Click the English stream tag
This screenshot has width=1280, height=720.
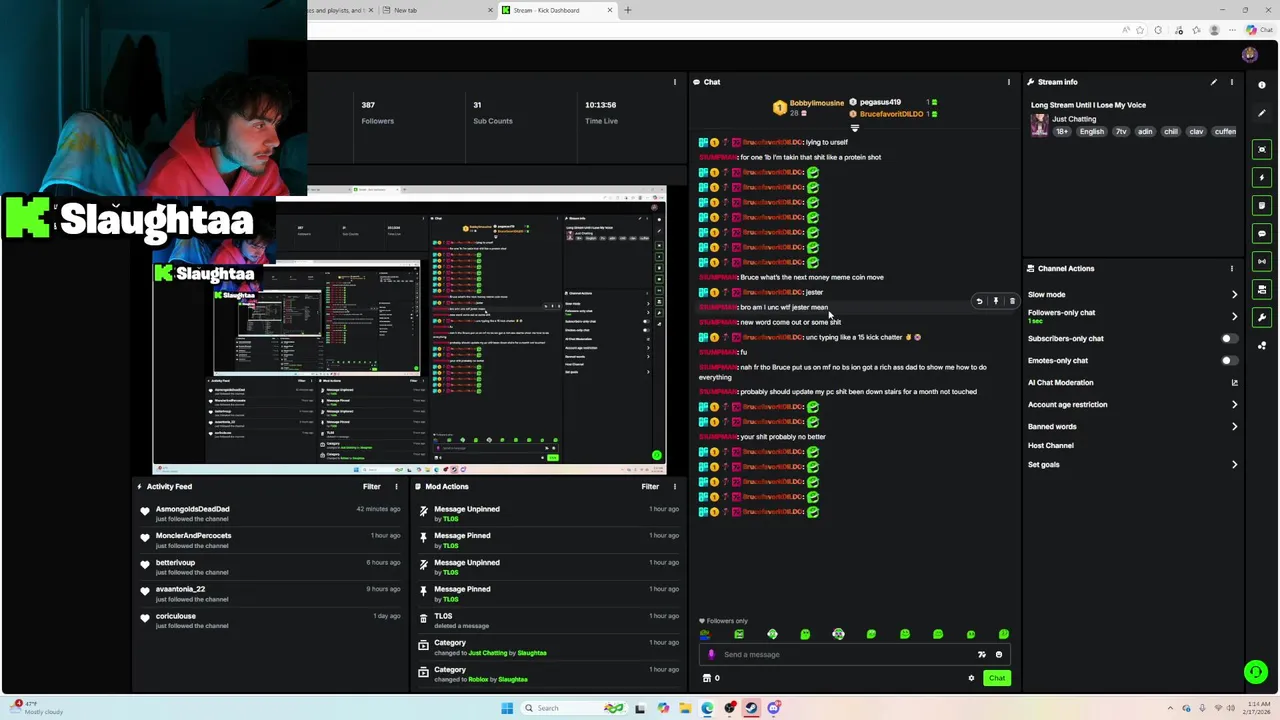pos(1092,132)
